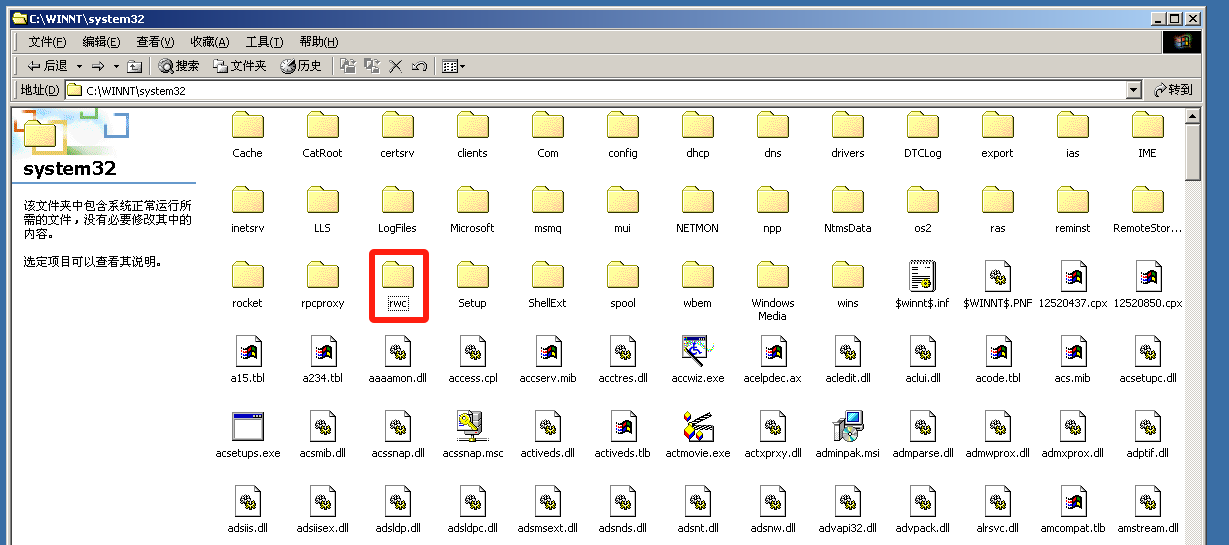Select the certsrv folder
Screen dimensions: 1229x545
click(x=397, y=135)
